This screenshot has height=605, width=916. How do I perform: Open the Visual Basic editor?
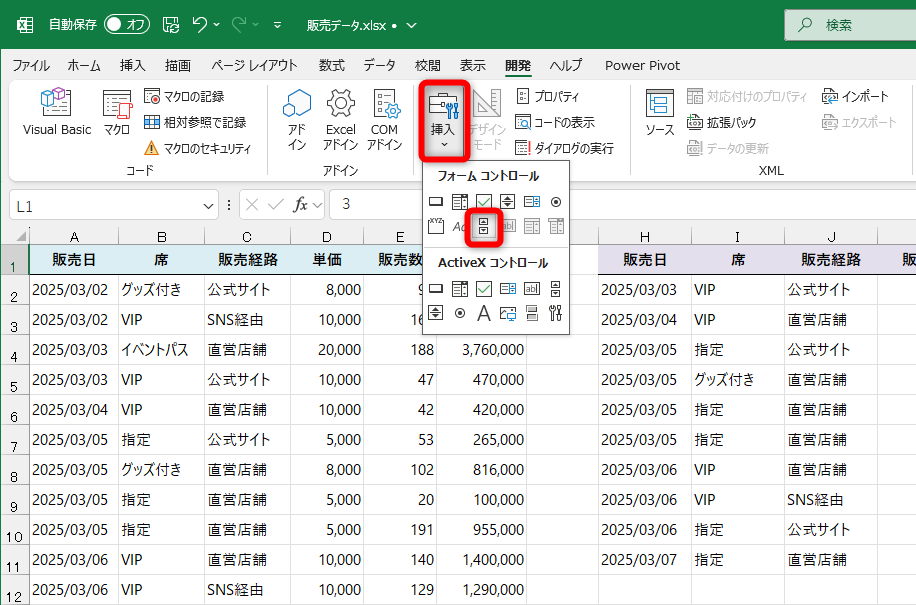[x=56, y=112]
